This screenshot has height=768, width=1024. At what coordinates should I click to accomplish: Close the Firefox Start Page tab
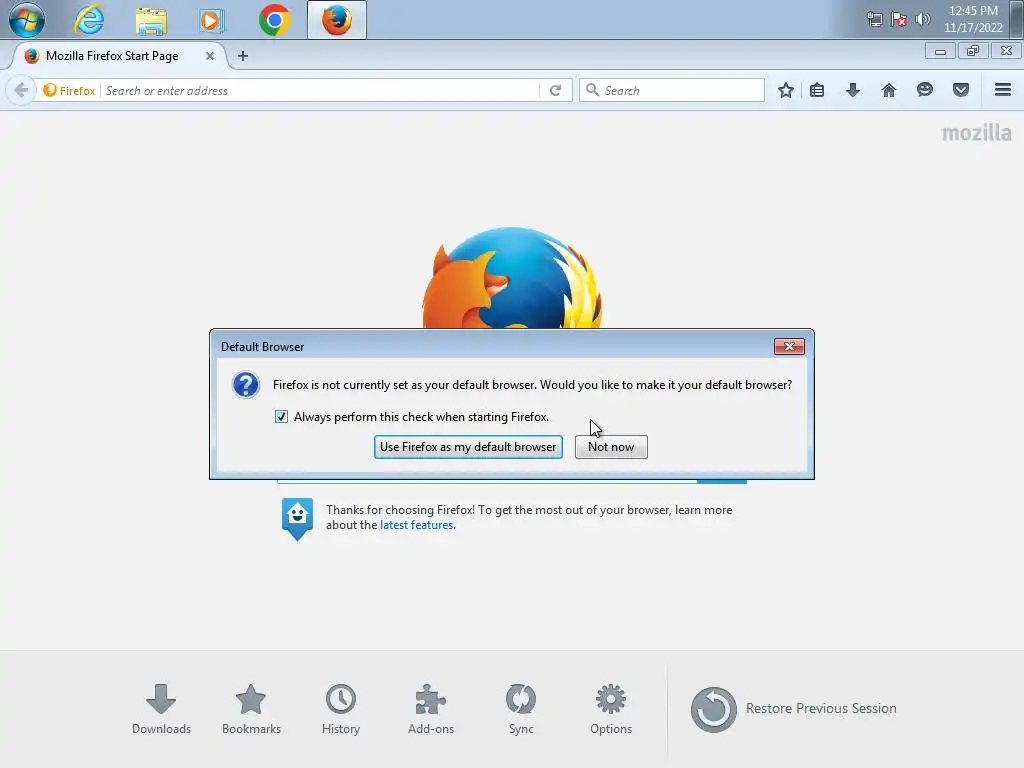[x=210, y=56]
